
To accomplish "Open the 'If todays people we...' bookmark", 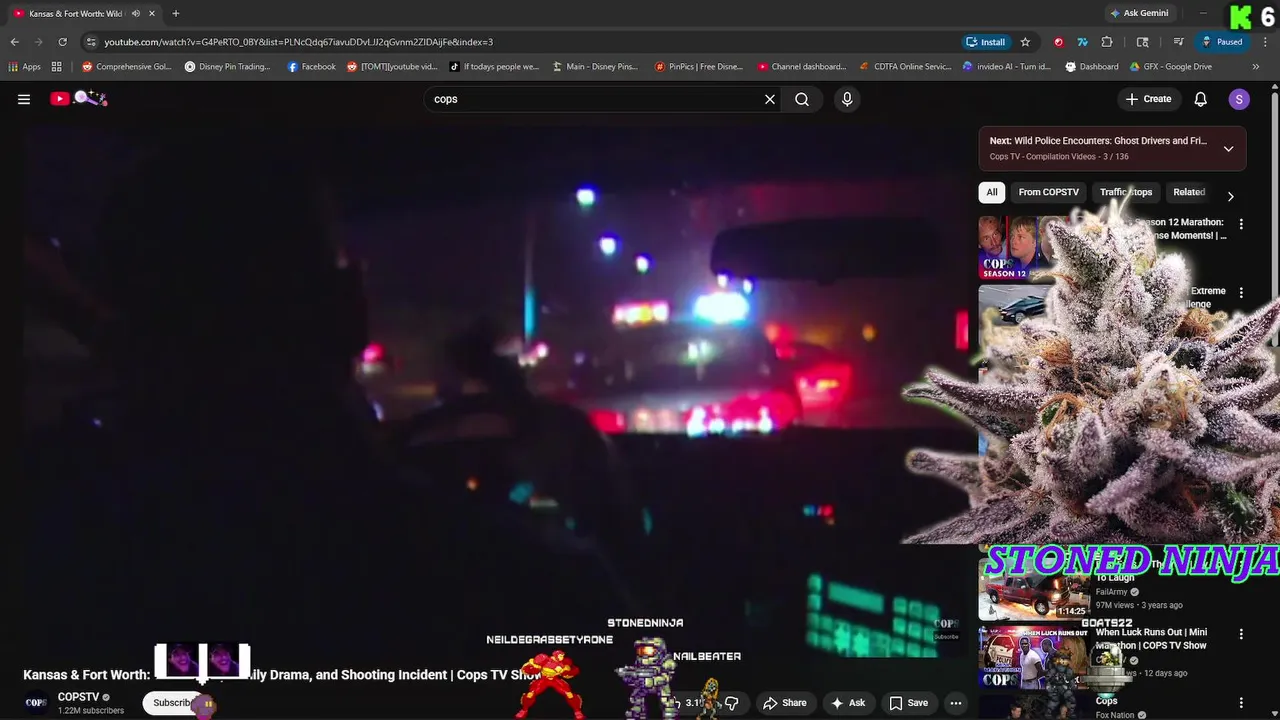I will point(494,67).
